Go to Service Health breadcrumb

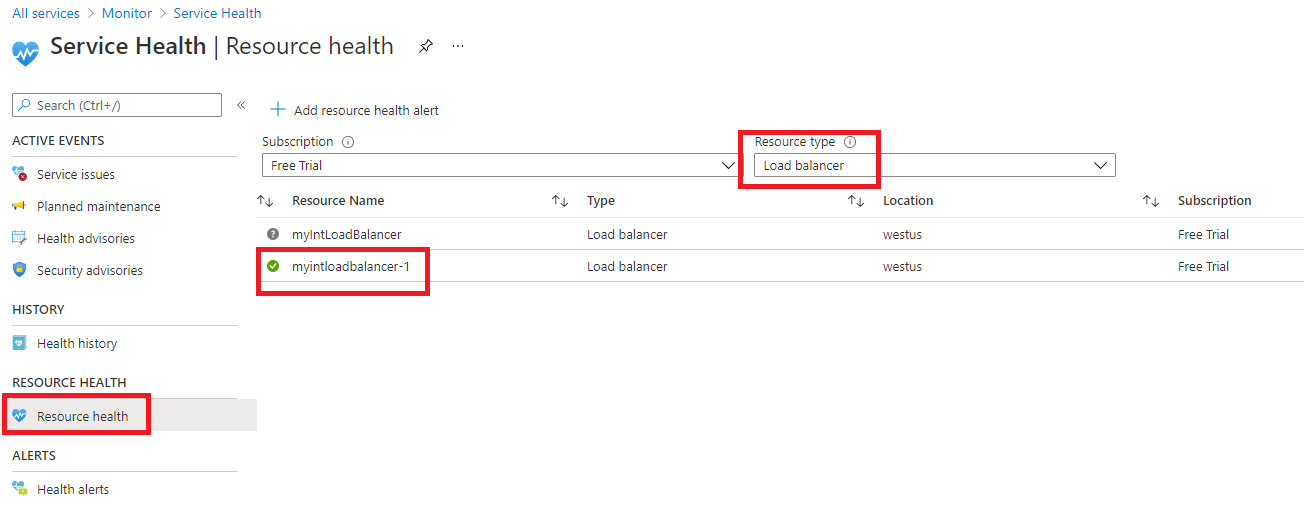(x=217, y=13)
